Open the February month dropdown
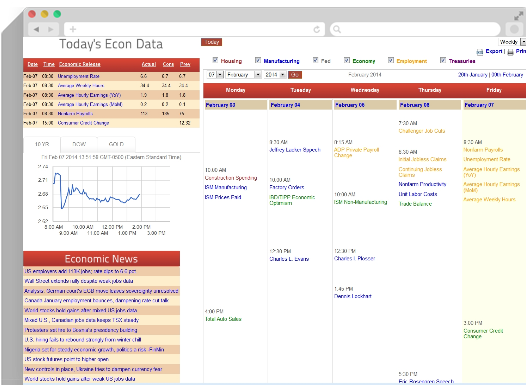The width and height of the screenshot is (526, 385). 243,74
